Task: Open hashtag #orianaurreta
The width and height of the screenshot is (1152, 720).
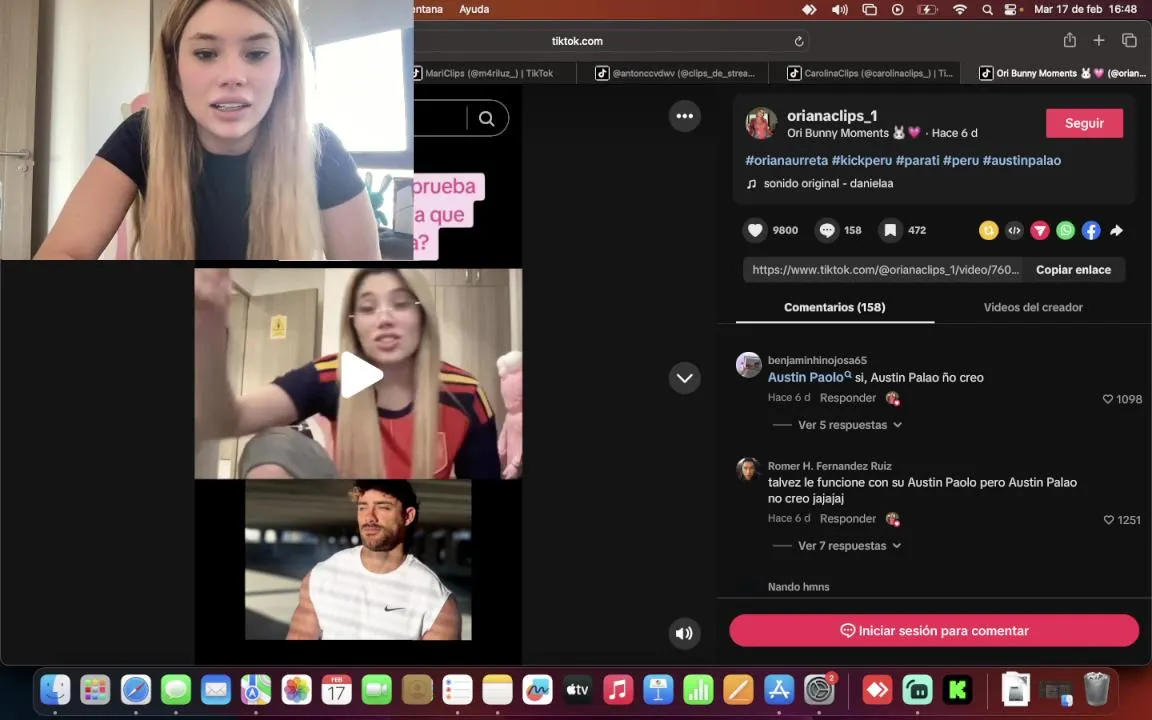Action: 786,160
